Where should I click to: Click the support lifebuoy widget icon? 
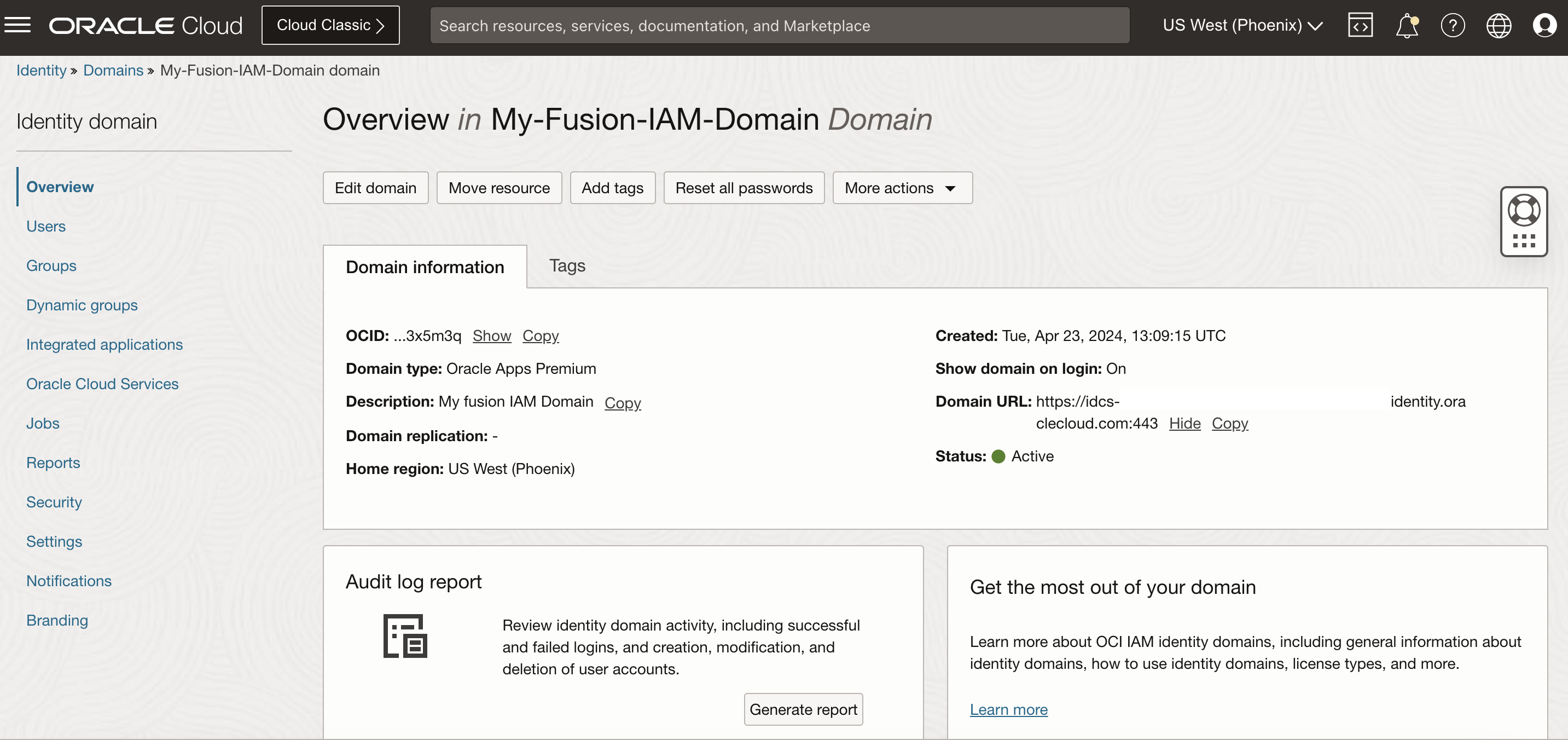tap(1523, 211)
